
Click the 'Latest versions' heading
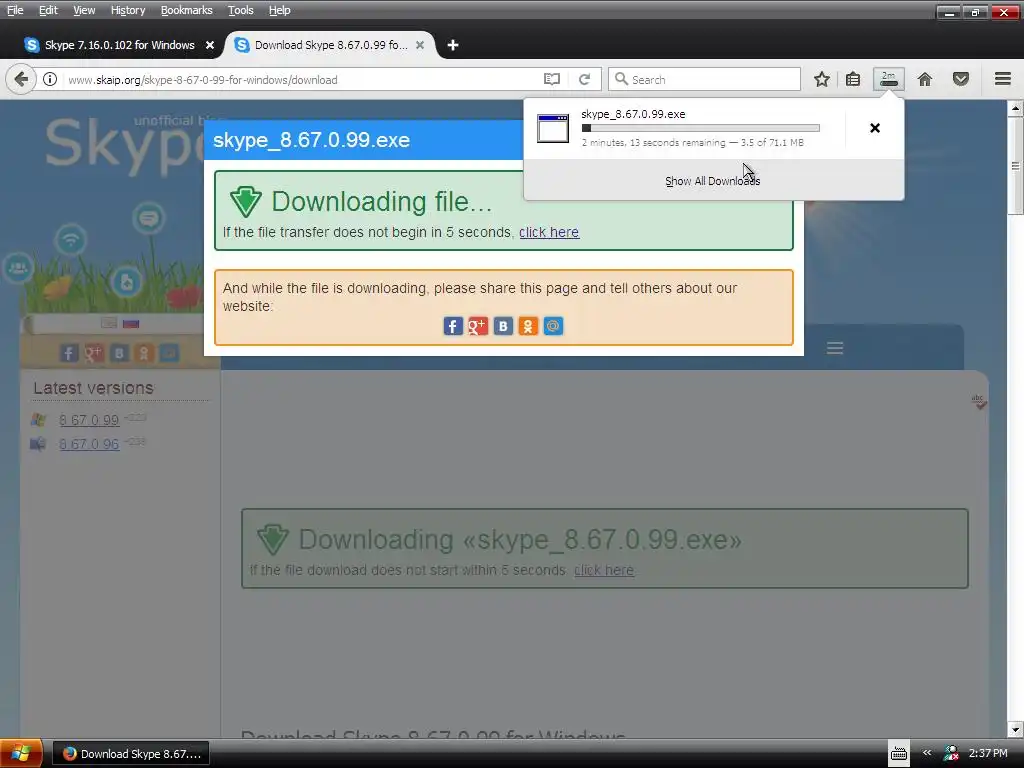[x=93, y=388]
